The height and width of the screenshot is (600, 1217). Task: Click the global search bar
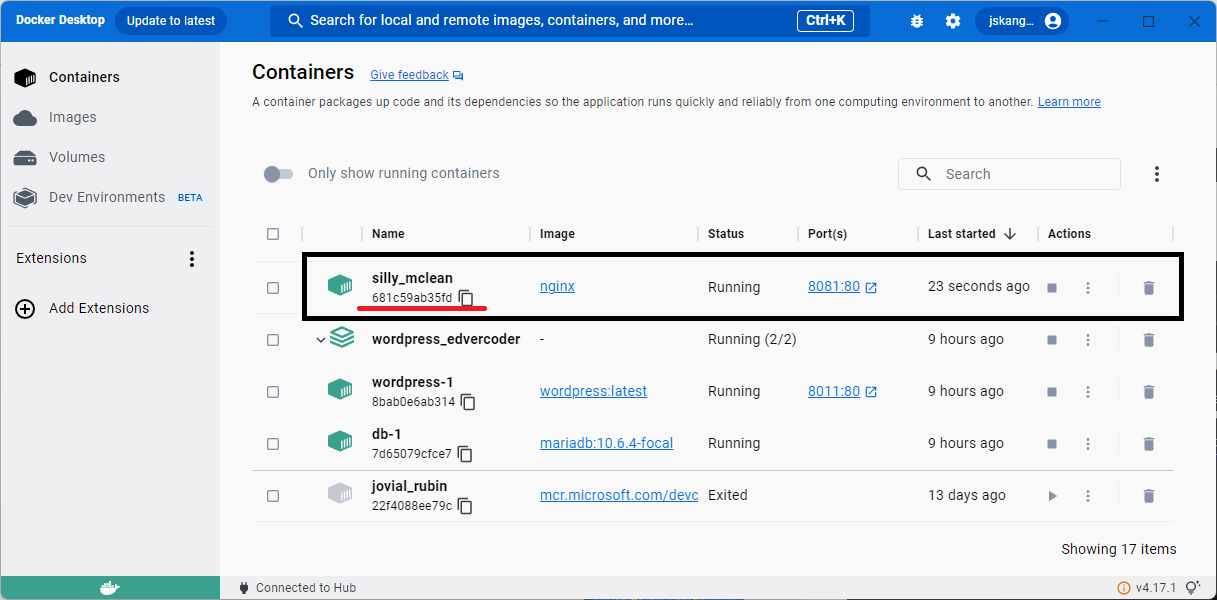pyautogui.click(x=570, y=21)
